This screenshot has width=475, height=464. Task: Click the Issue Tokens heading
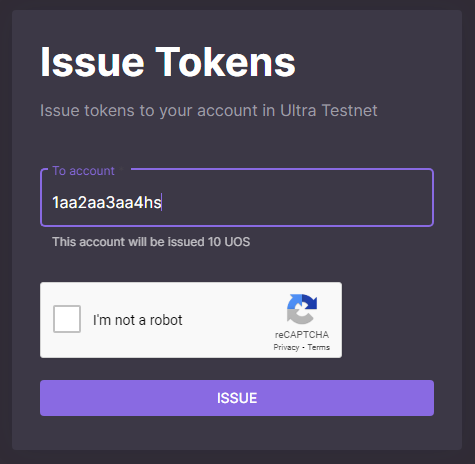point(168,62)
